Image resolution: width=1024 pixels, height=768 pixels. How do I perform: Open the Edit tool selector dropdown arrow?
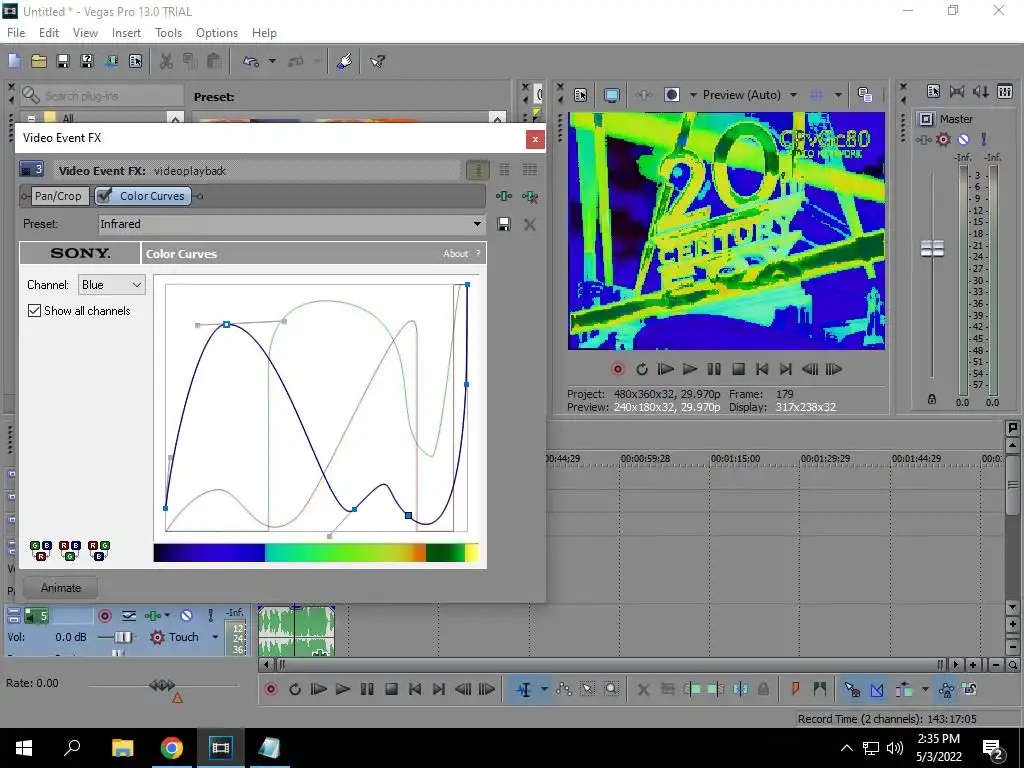pyautogui.click(x=544, y=689)
